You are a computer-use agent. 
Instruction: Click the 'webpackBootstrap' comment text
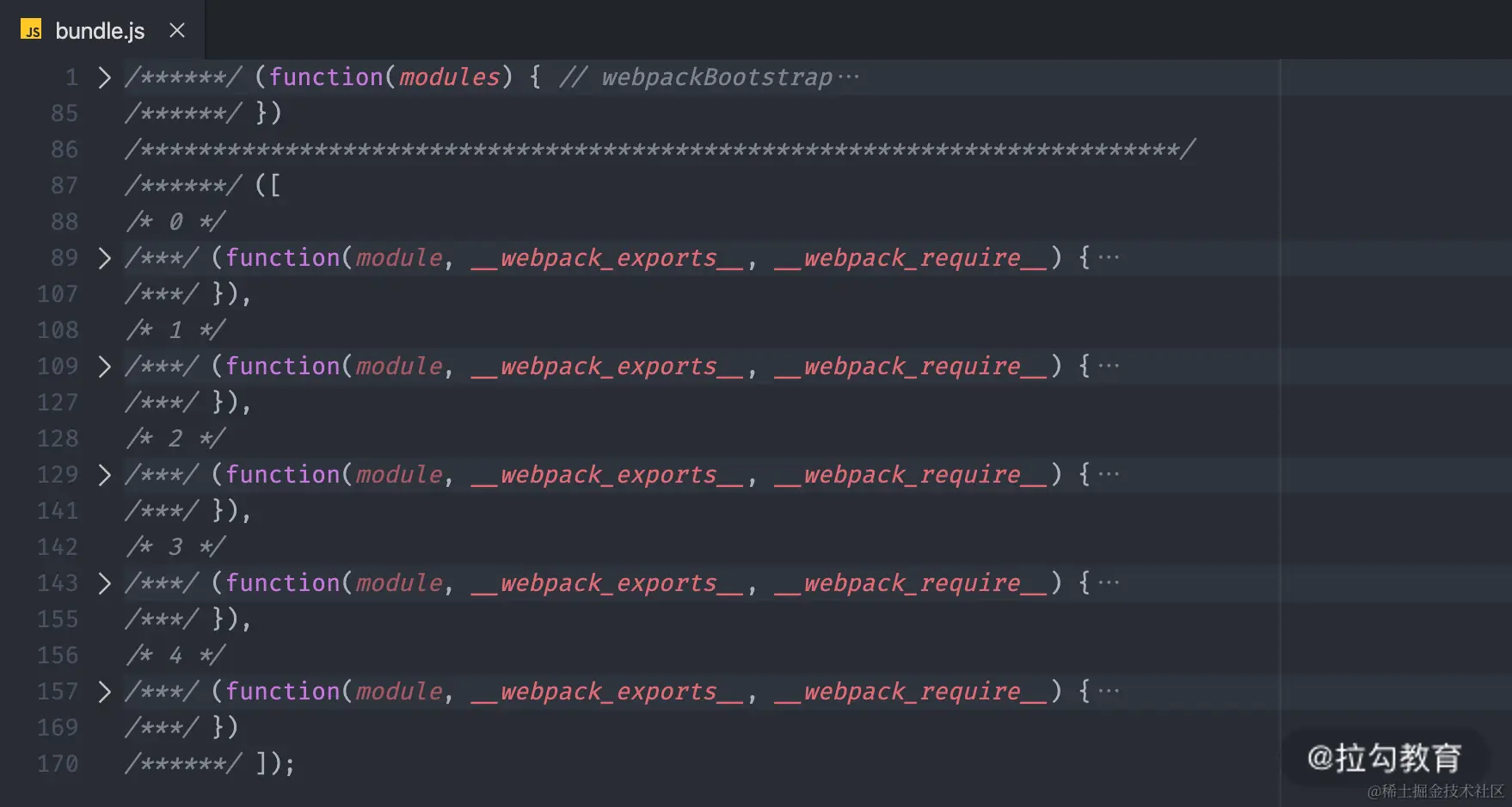[716, 77]
